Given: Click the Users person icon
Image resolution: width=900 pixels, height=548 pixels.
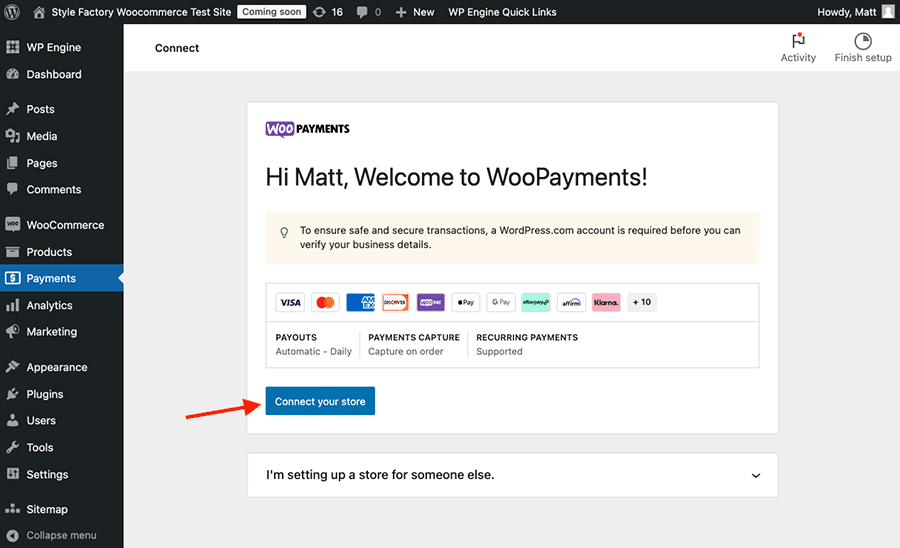Looking at the screenshot, I should (x=13, y=420).
